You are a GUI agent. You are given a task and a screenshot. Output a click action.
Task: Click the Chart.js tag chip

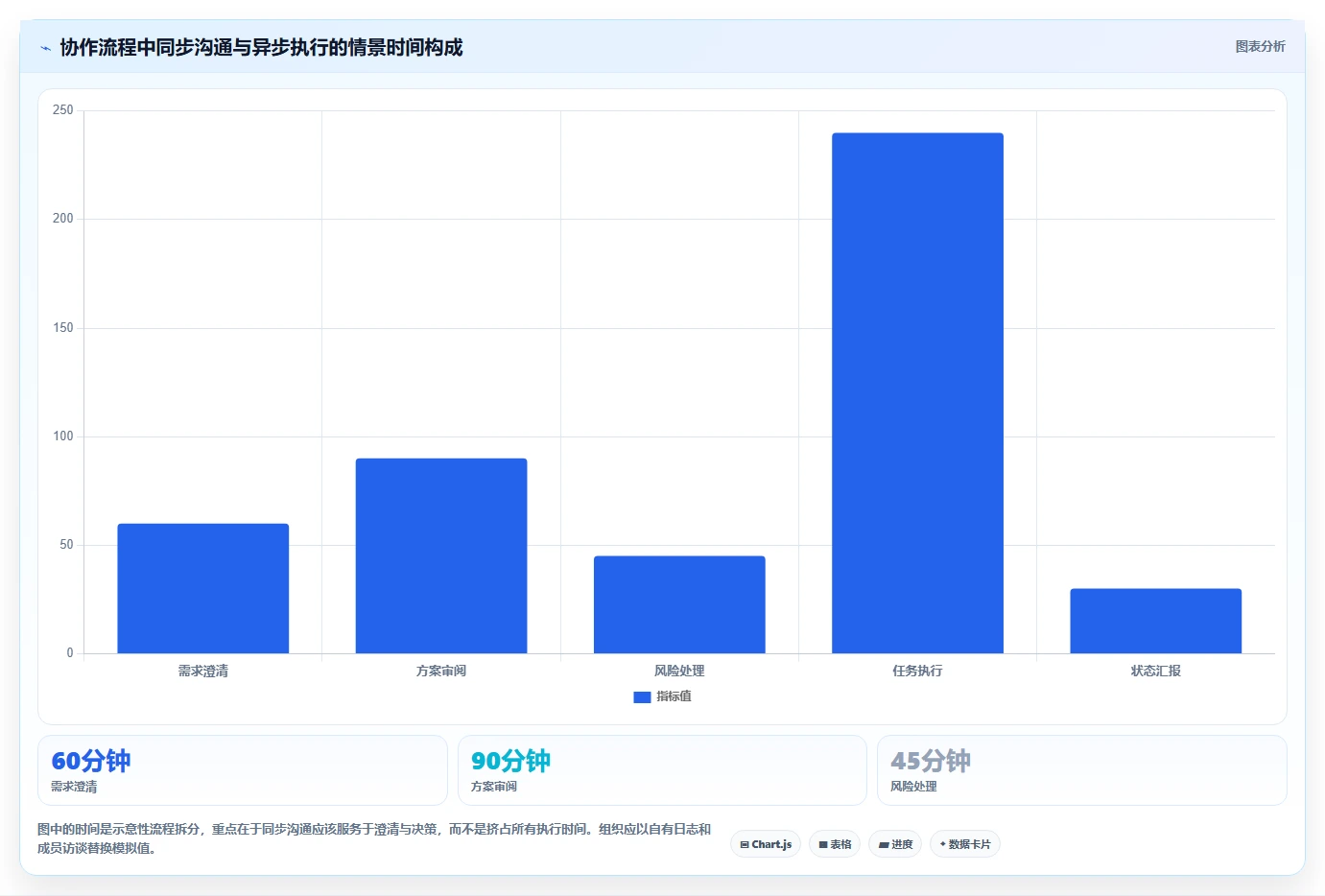click(x=766, y=844)
